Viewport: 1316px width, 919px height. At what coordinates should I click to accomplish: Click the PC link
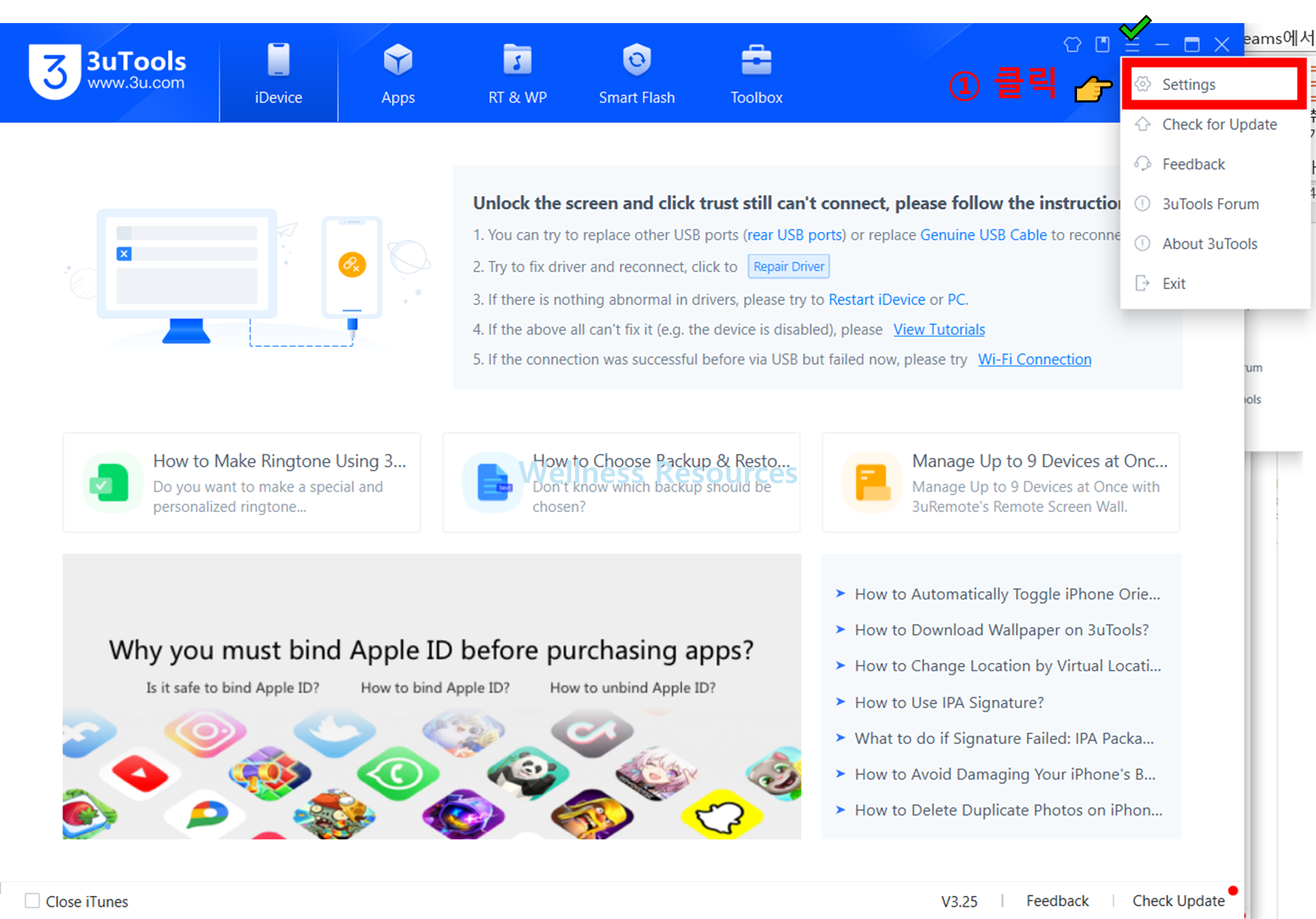click(x=956, y=299)
